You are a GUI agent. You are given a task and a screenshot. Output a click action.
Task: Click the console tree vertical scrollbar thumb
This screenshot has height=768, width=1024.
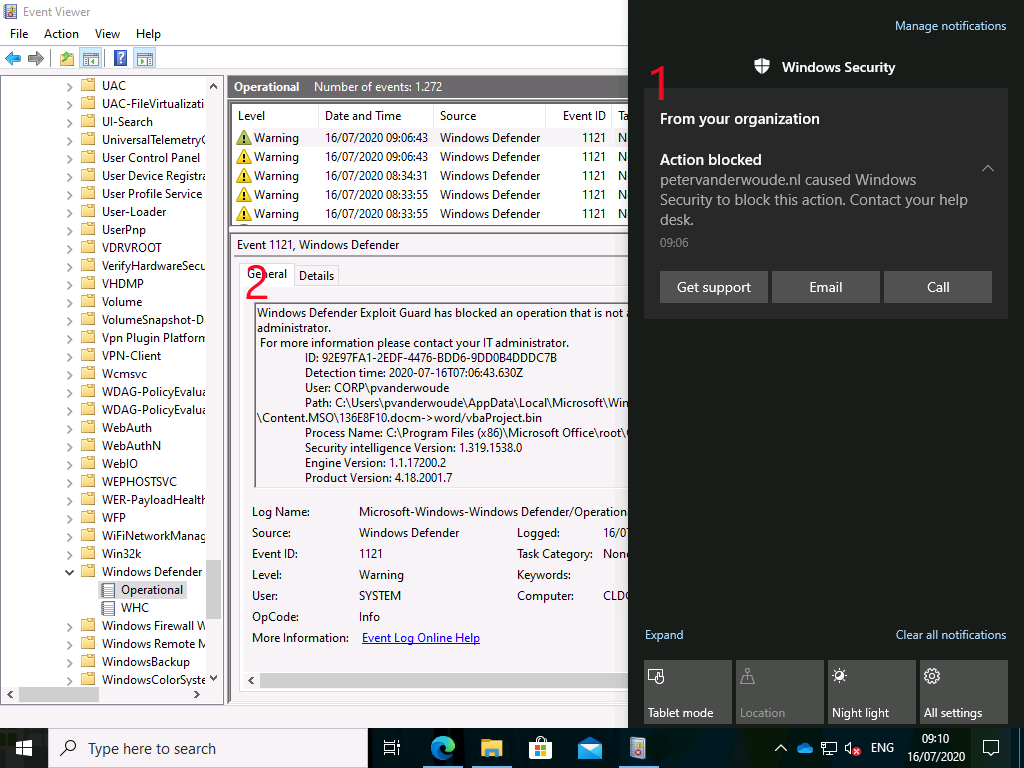coord(212,588)
